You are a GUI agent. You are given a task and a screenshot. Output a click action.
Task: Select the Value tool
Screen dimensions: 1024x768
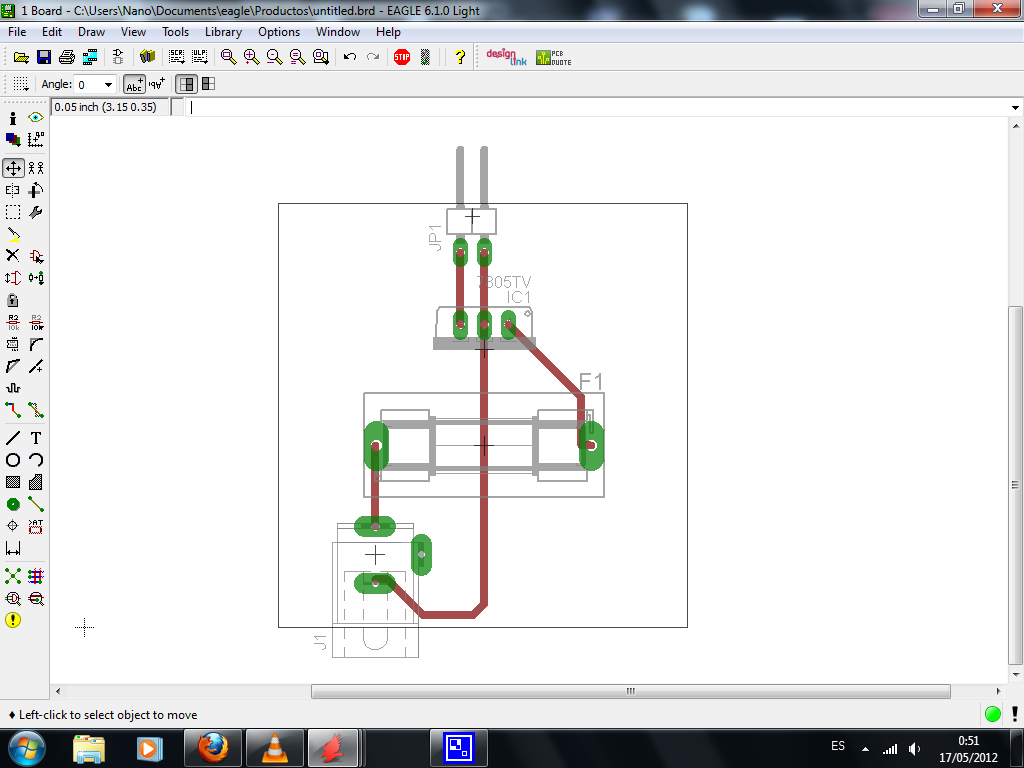pyautogui.click(x=36, y=322)
